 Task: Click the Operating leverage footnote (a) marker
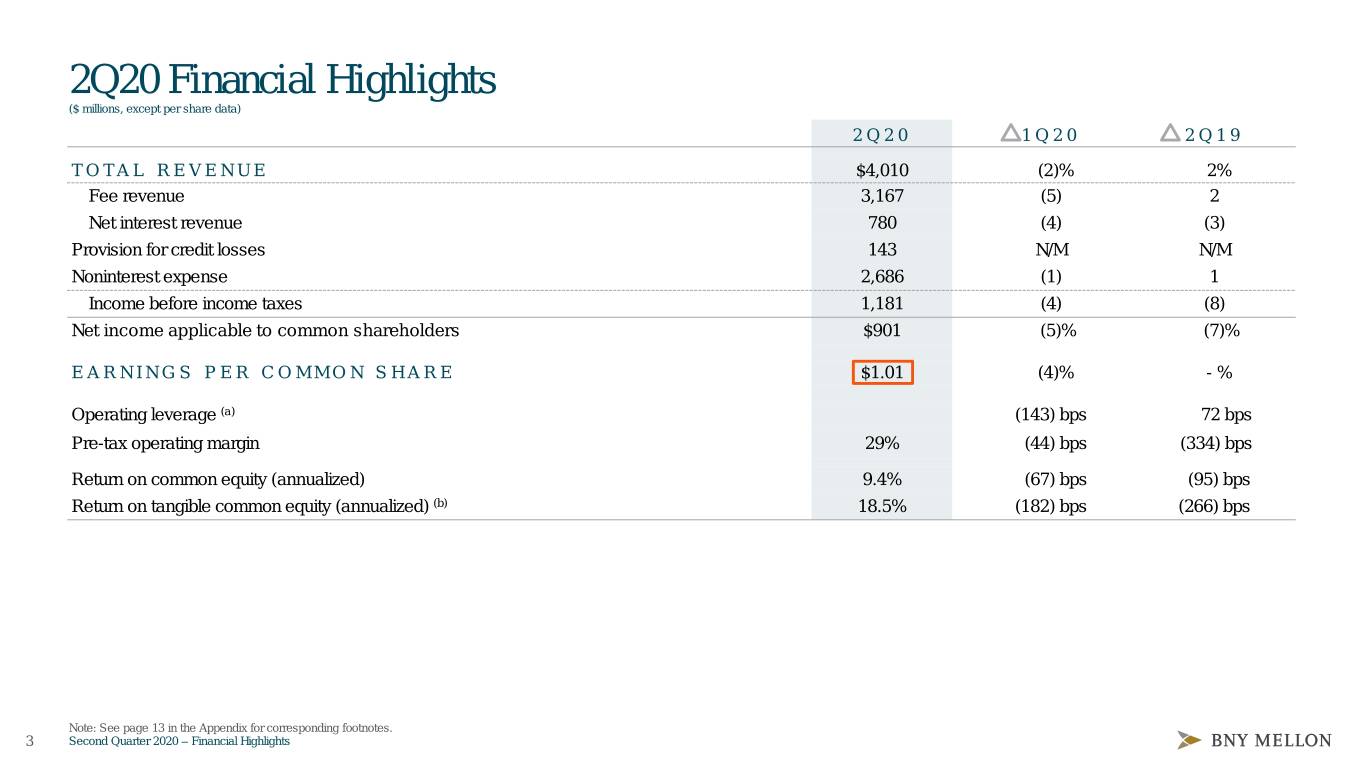(228, 411)
